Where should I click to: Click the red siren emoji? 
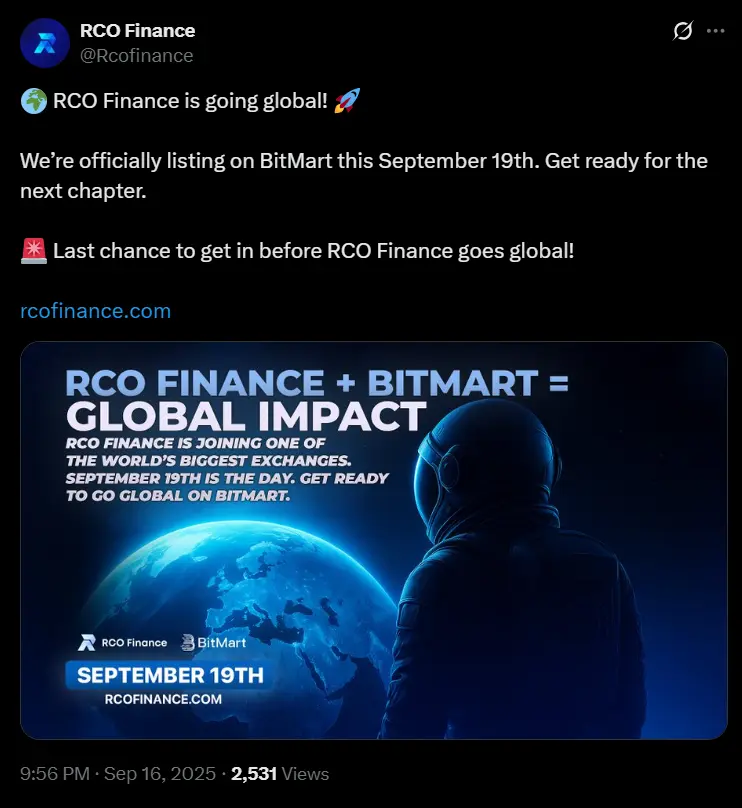33,251
